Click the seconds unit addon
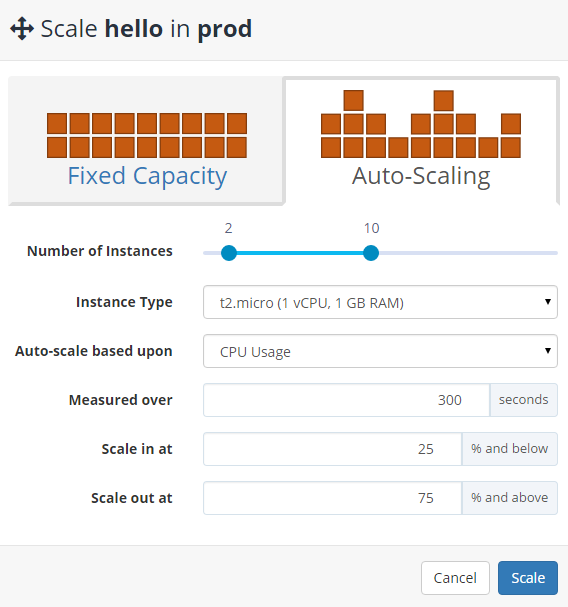Image resolution: width=568 pixels, height=607 pixels. click(523, 400)
